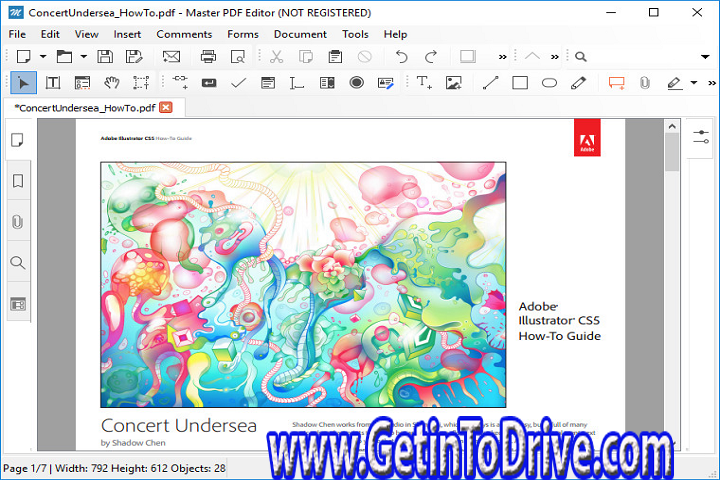Undo the last action
This screenshot has width=720, height=480.
(x=402, y=56)
